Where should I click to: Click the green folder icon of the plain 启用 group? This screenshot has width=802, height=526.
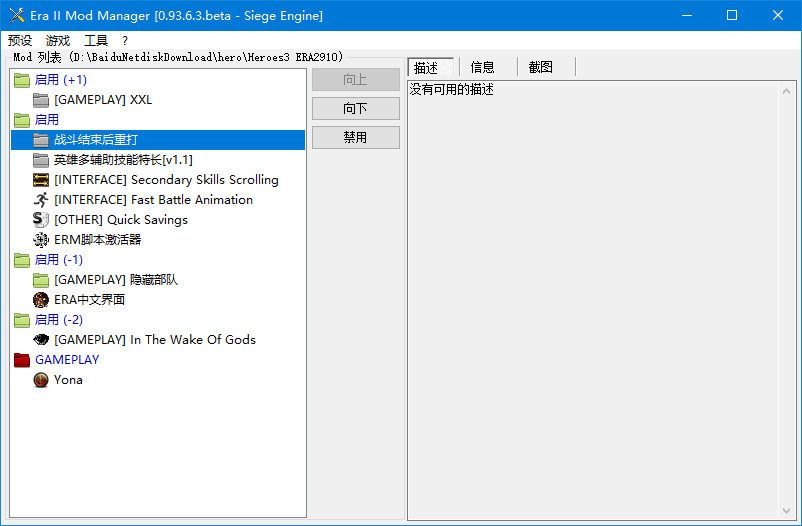coord(22,120)
